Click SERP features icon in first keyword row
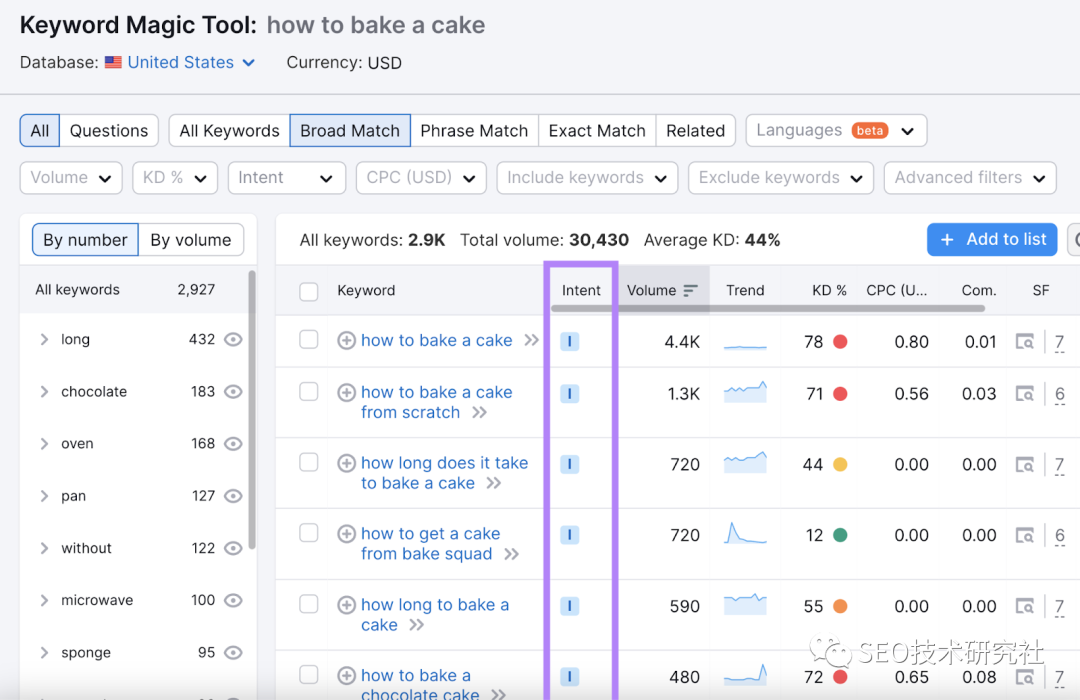 1024,342
